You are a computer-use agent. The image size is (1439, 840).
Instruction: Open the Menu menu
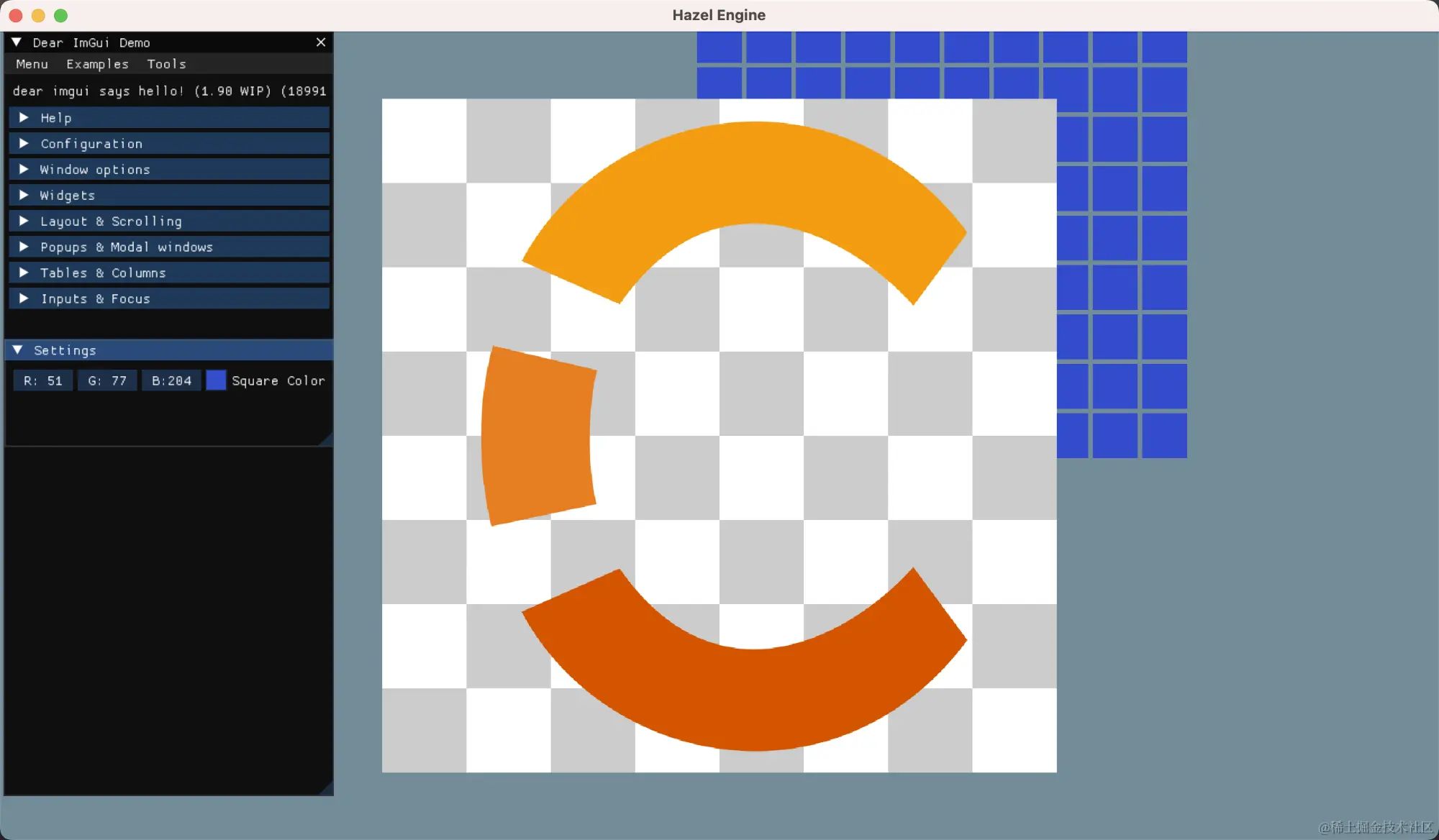[32, 64]
